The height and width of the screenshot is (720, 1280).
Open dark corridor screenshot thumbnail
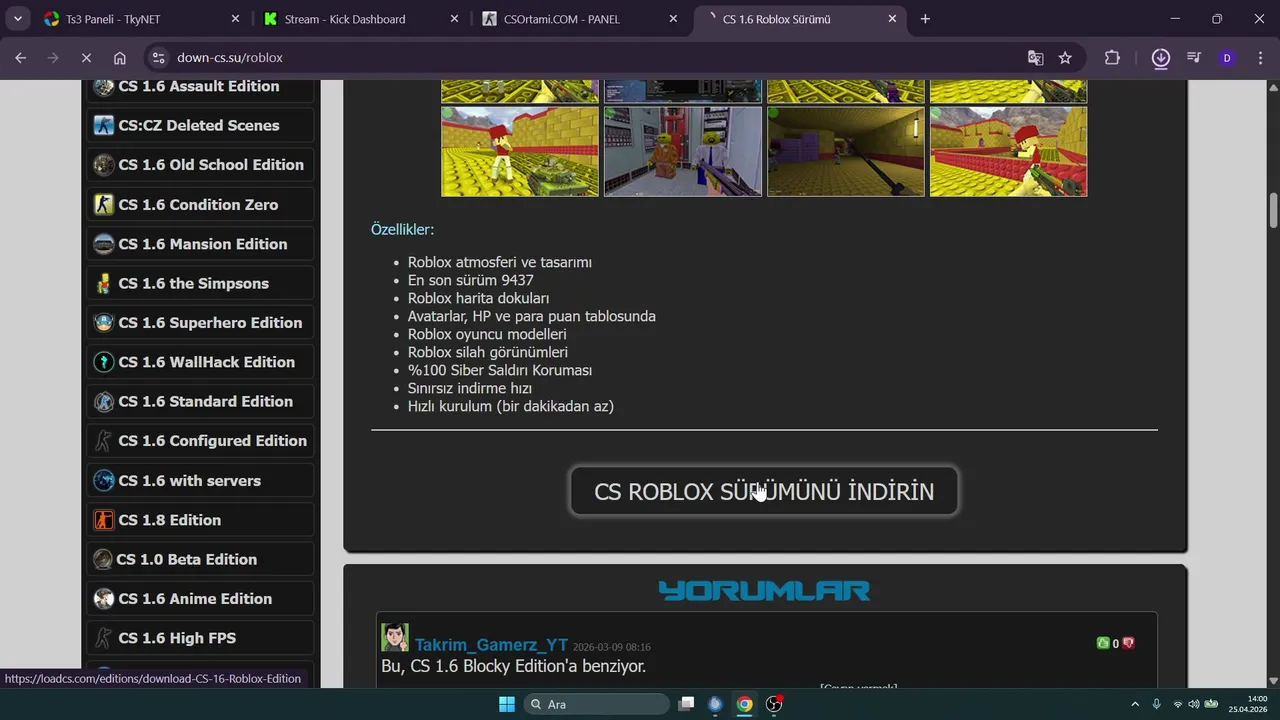(846, 151)
